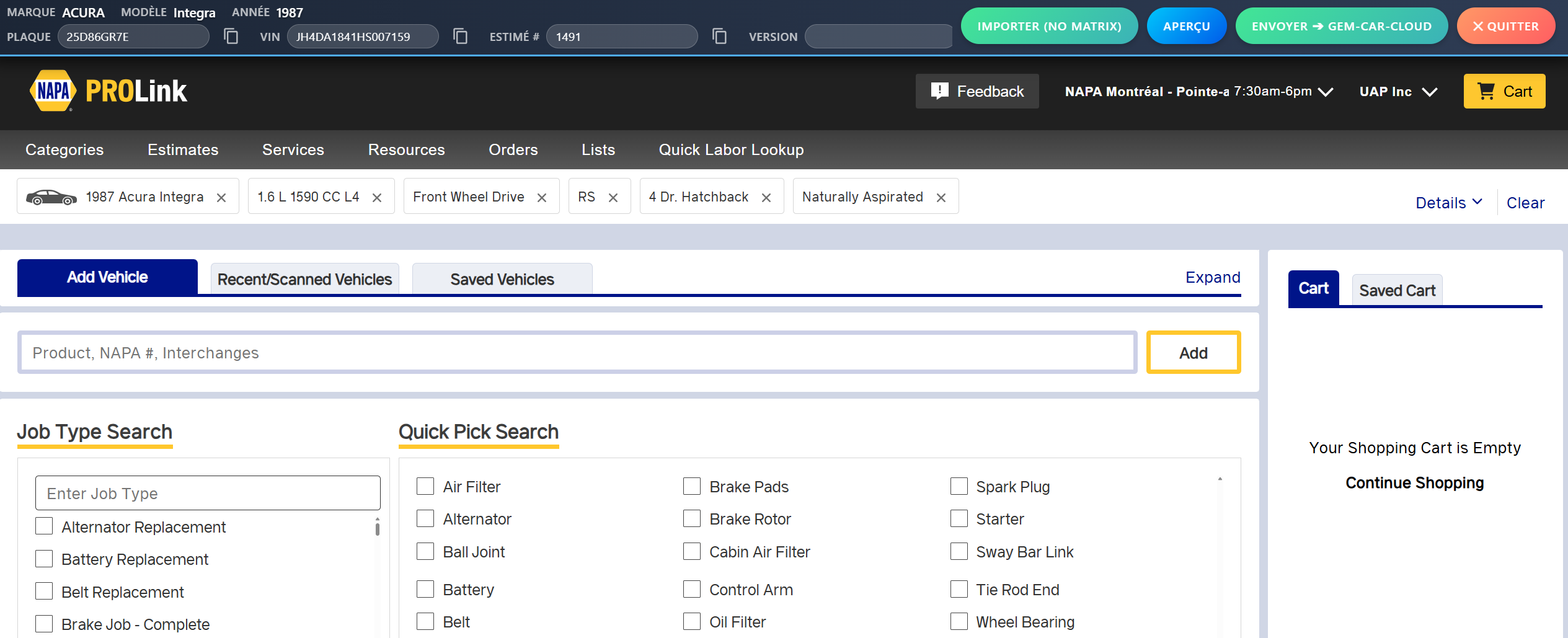
Task: Check Battery Replacement job type
Action: point(44,559)
